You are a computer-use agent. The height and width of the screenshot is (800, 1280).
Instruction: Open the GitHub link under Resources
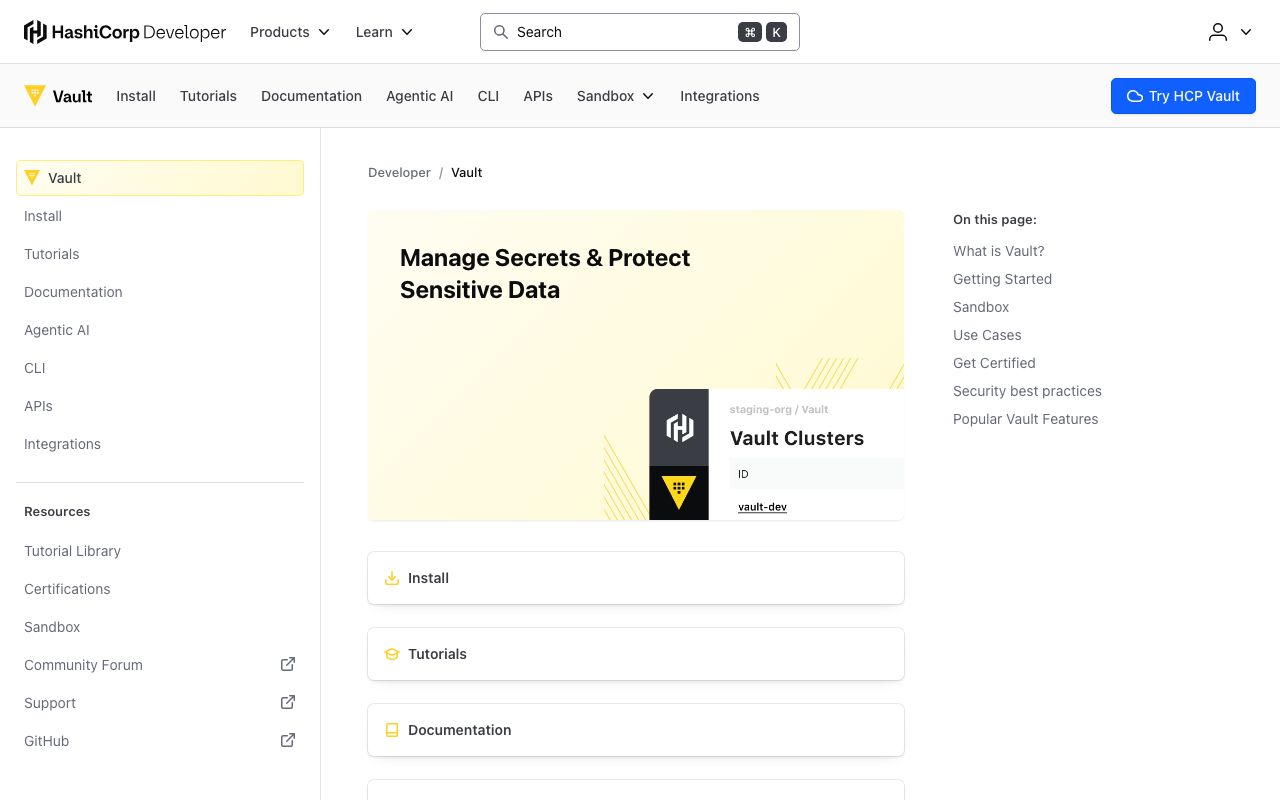coord(160,741)
